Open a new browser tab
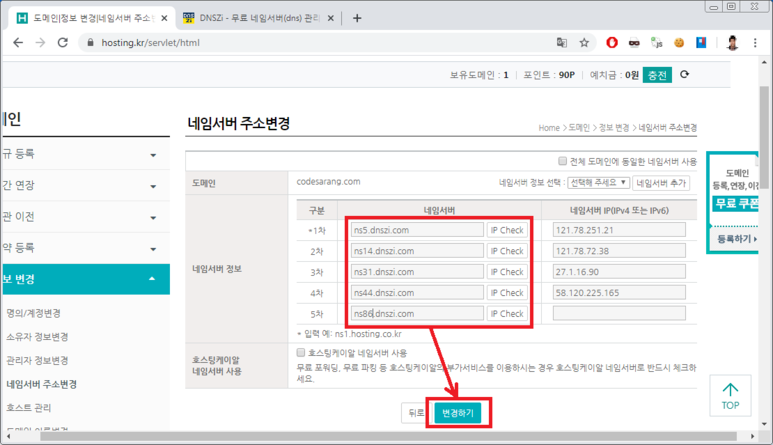 (357, 18)
